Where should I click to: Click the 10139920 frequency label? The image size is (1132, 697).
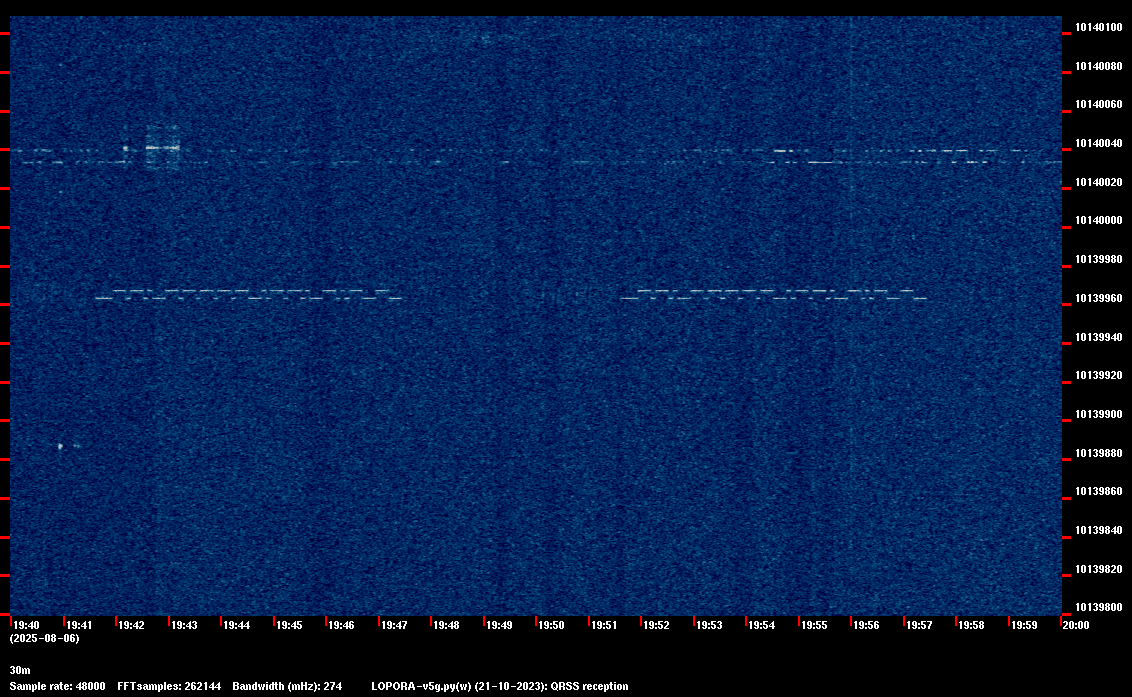[1098, 376]
